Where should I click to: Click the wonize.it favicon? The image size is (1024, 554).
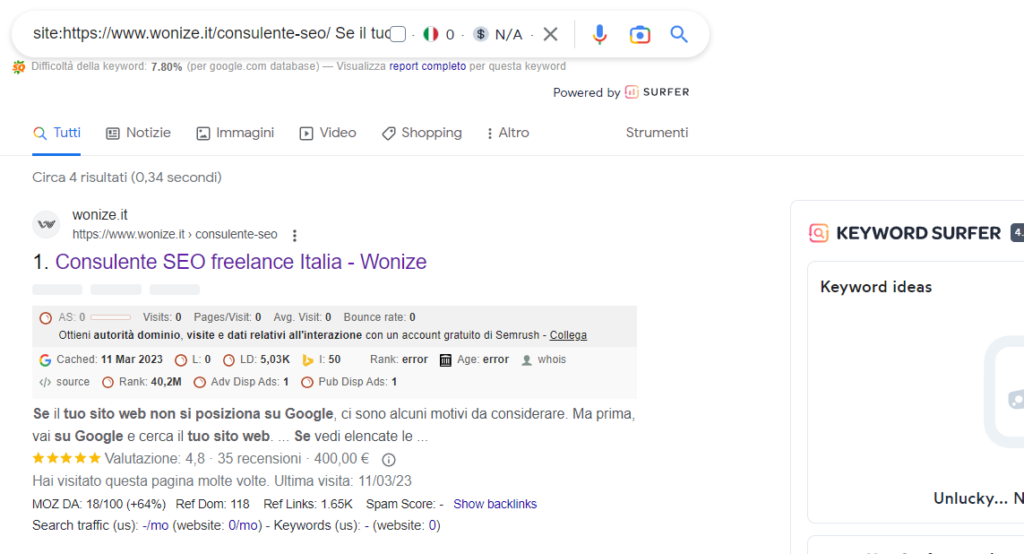tap(46, 224)
